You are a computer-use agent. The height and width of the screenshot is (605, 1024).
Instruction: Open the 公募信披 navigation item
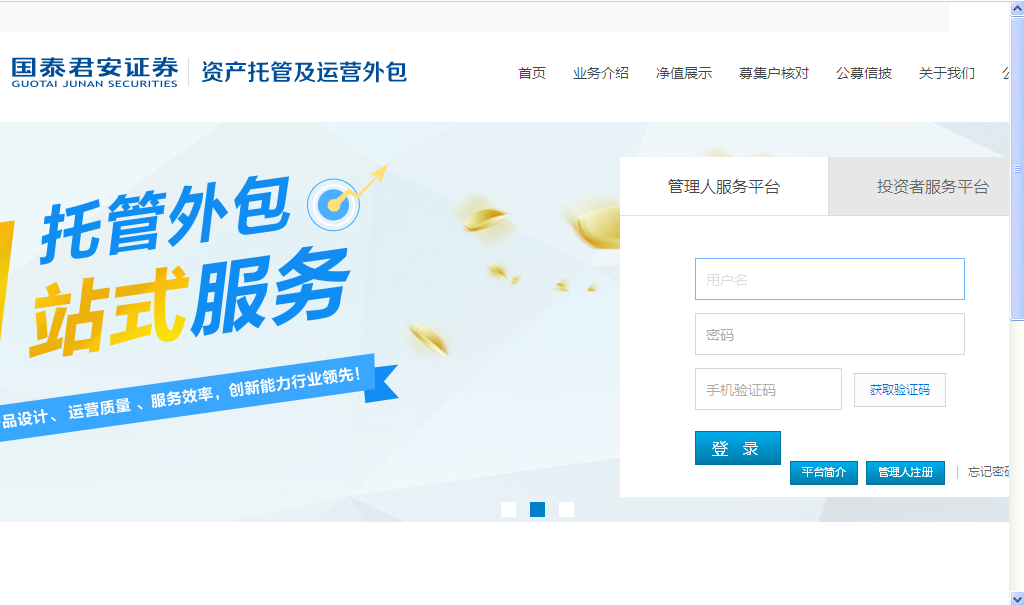[864, 73]
